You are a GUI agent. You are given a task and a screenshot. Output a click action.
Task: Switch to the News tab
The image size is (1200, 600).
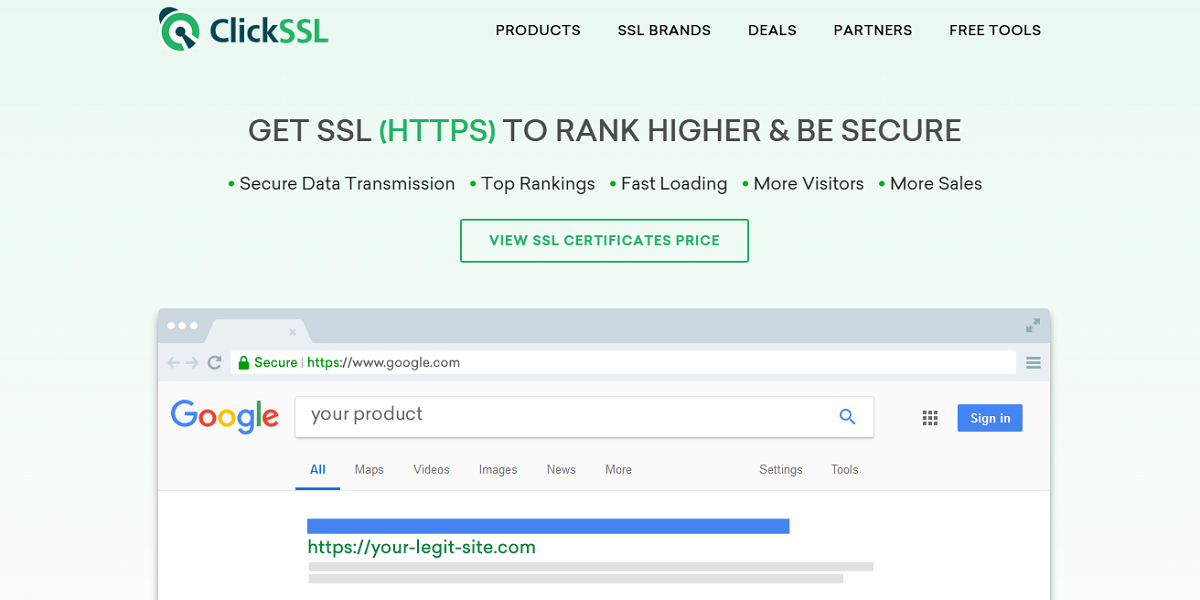[x=561, y=470]
